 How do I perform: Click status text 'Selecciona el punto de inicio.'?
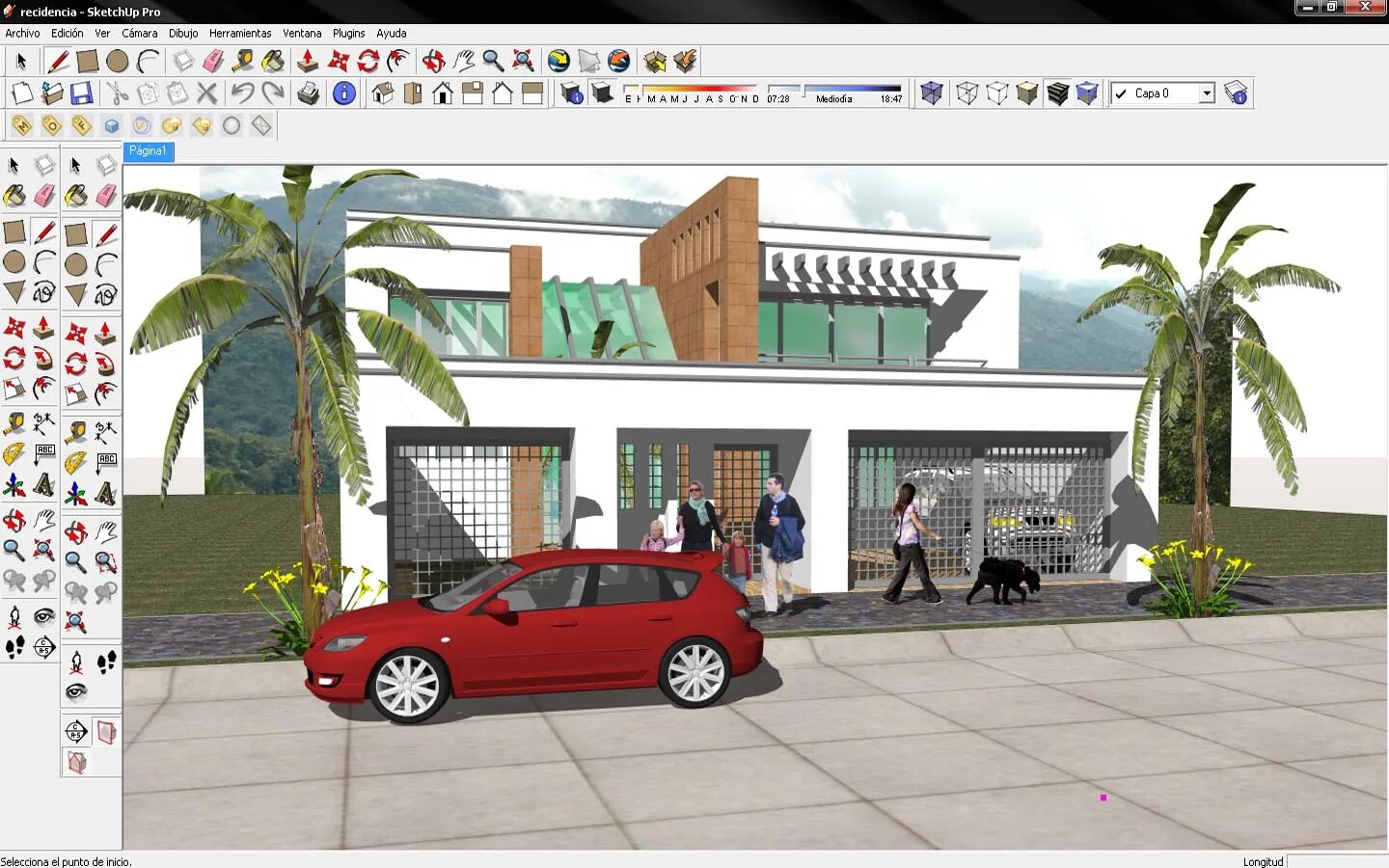pos(67,861)
